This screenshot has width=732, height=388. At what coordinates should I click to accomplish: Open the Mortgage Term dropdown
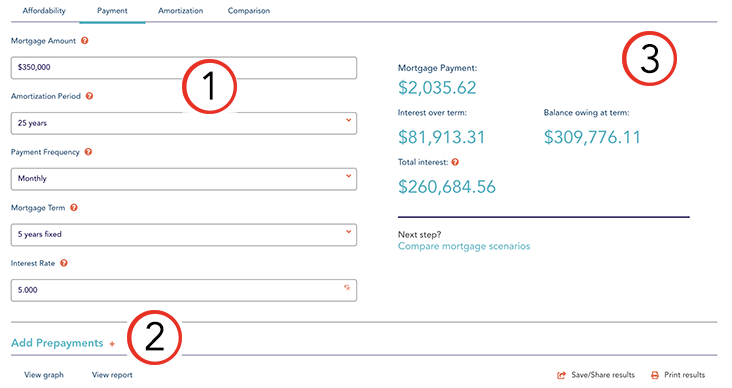(x=184, y=234)
